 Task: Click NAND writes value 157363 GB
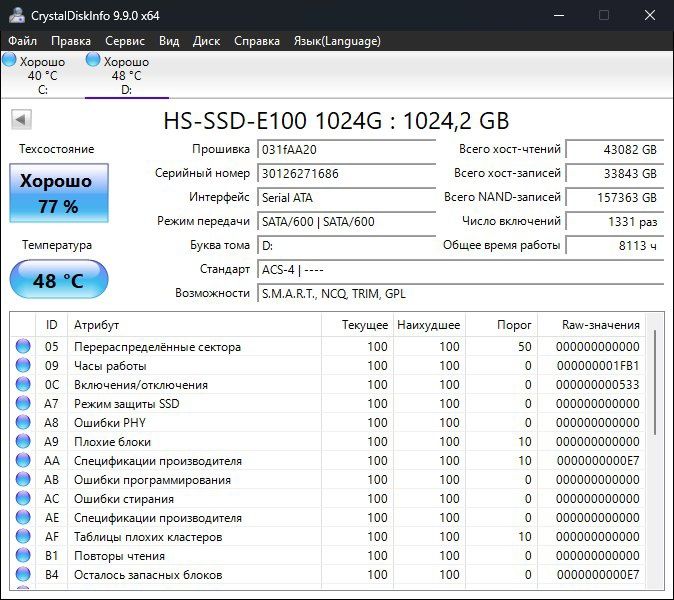(615, 198)
